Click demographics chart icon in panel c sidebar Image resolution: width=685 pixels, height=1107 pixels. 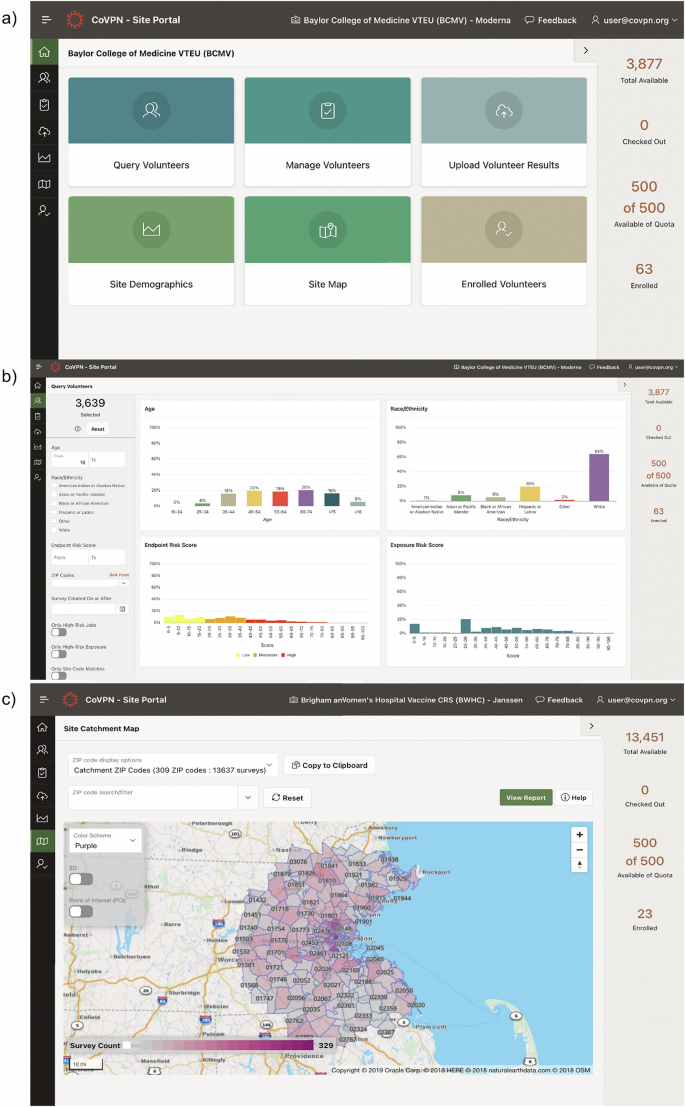coord(42,818)
